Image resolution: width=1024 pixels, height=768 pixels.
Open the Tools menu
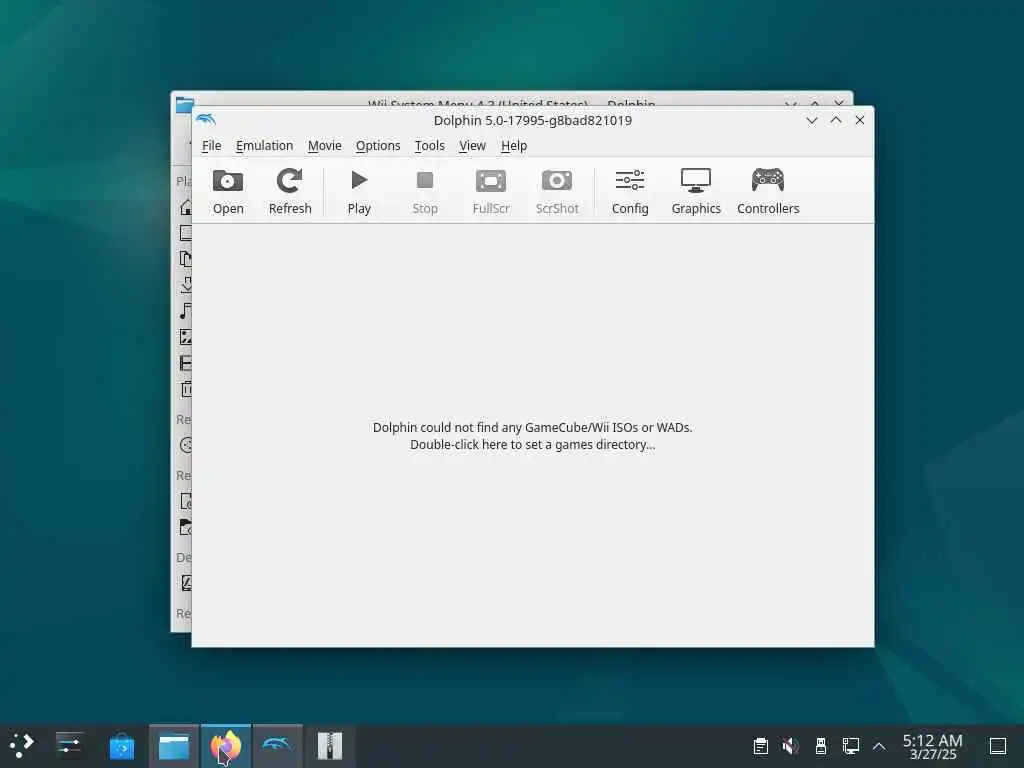click(x=430, y=146)
